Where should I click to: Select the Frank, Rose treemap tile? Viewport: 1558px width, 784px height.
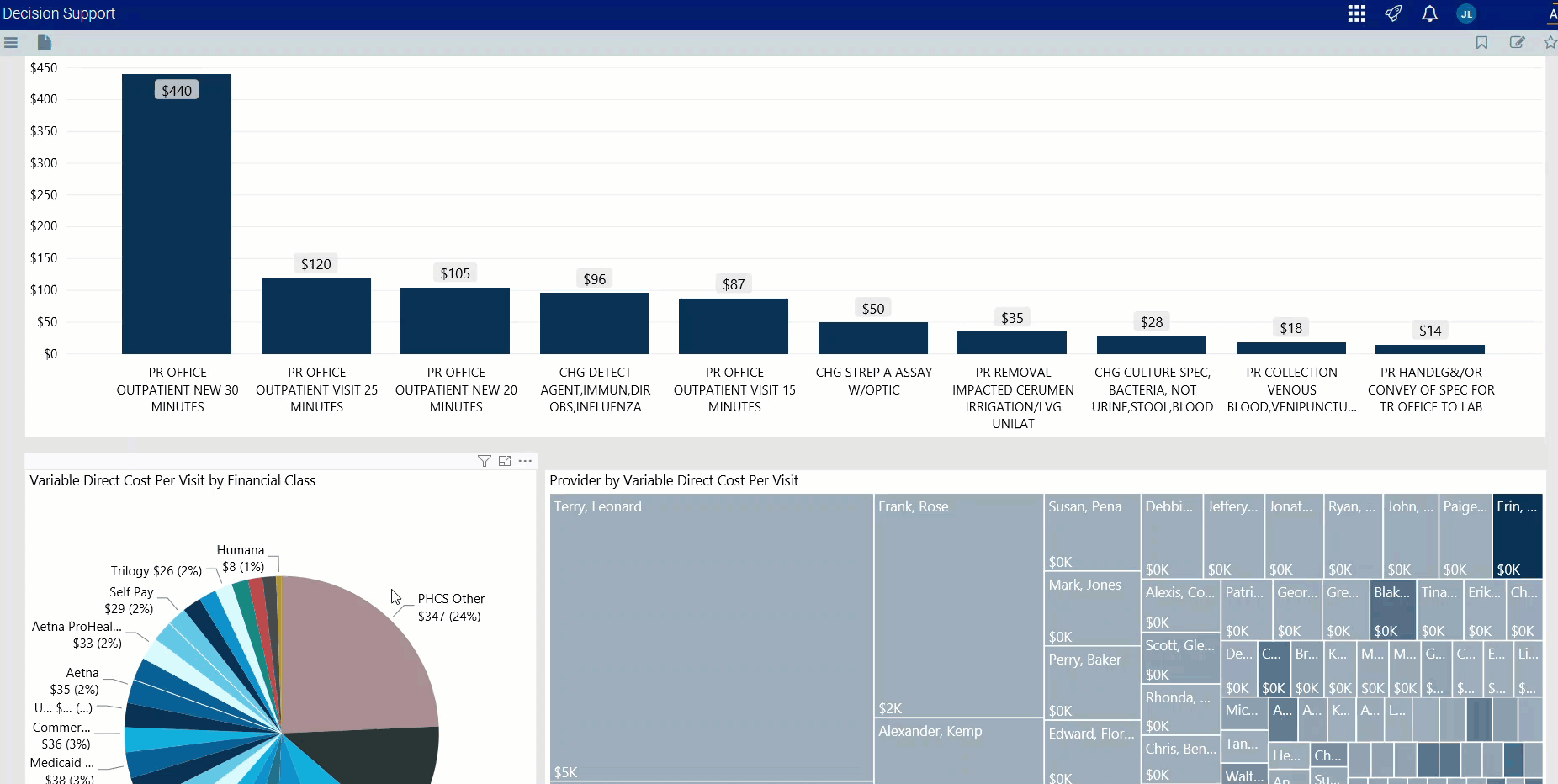tap(959, 606)
